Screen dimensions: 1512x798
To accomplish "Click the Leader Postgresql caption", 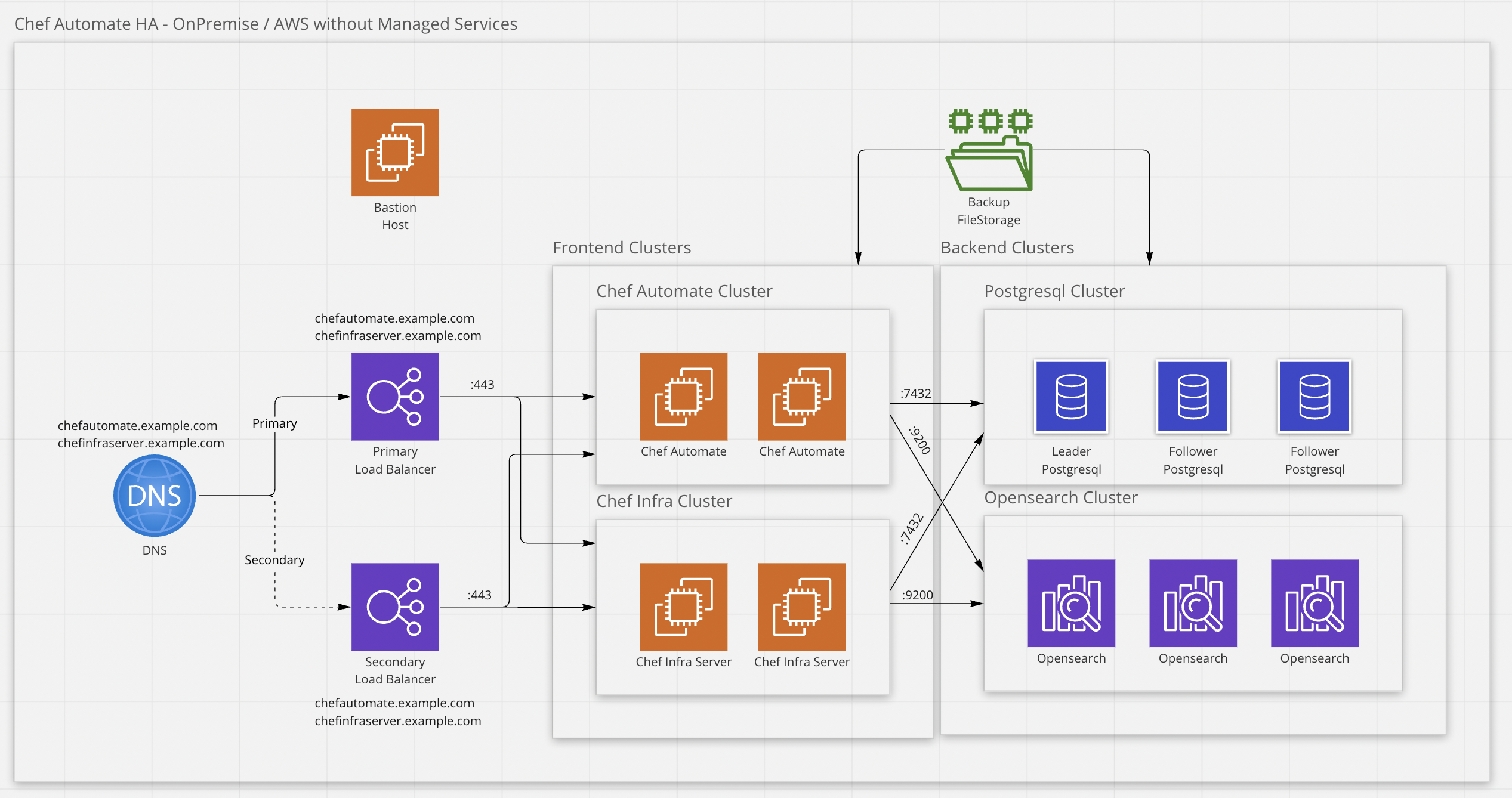I will 1072,460.
